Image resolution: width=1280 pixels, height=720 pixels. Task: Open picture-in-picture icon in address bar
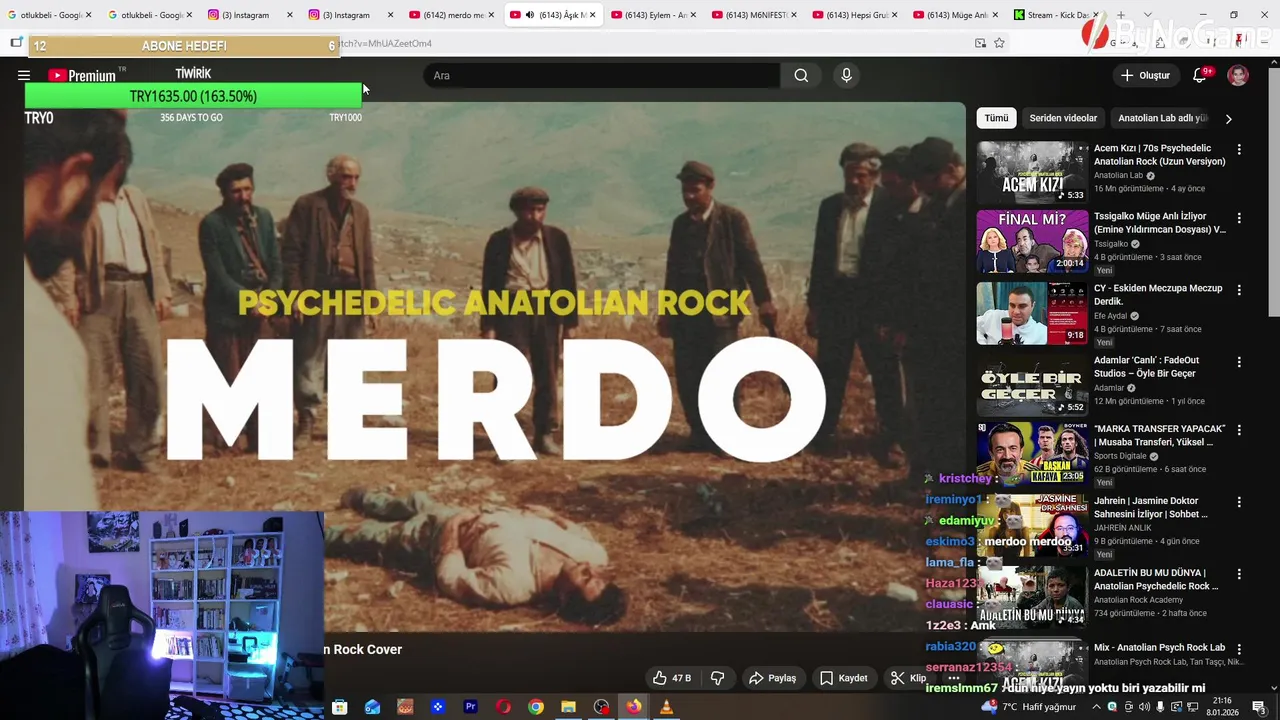(x=980, y=43)
